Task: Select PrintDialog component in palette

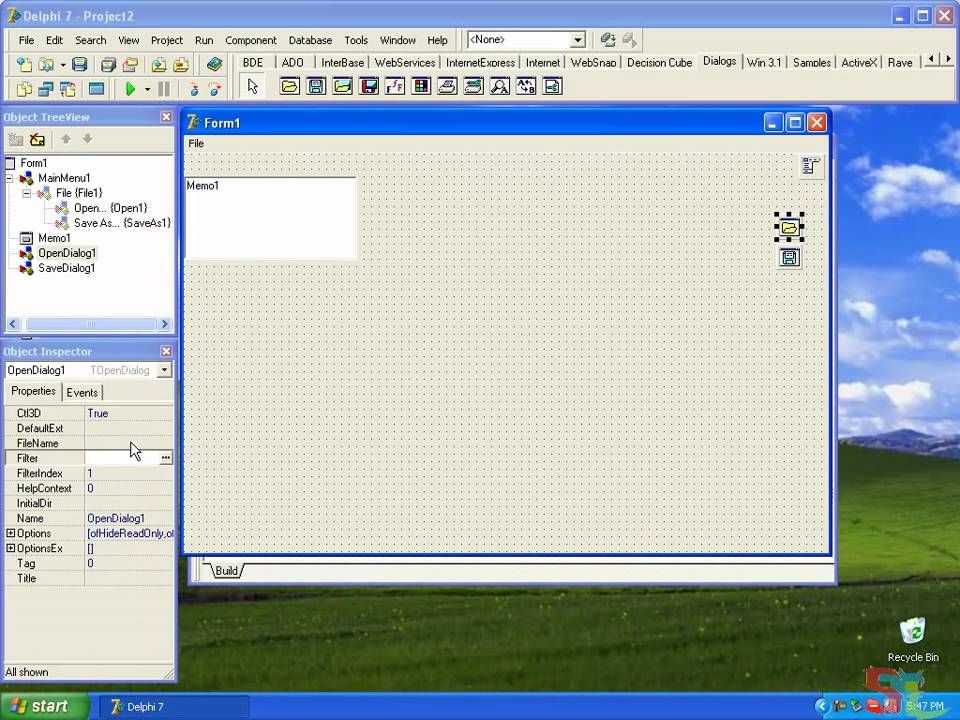Action: [x=448, y=86]
